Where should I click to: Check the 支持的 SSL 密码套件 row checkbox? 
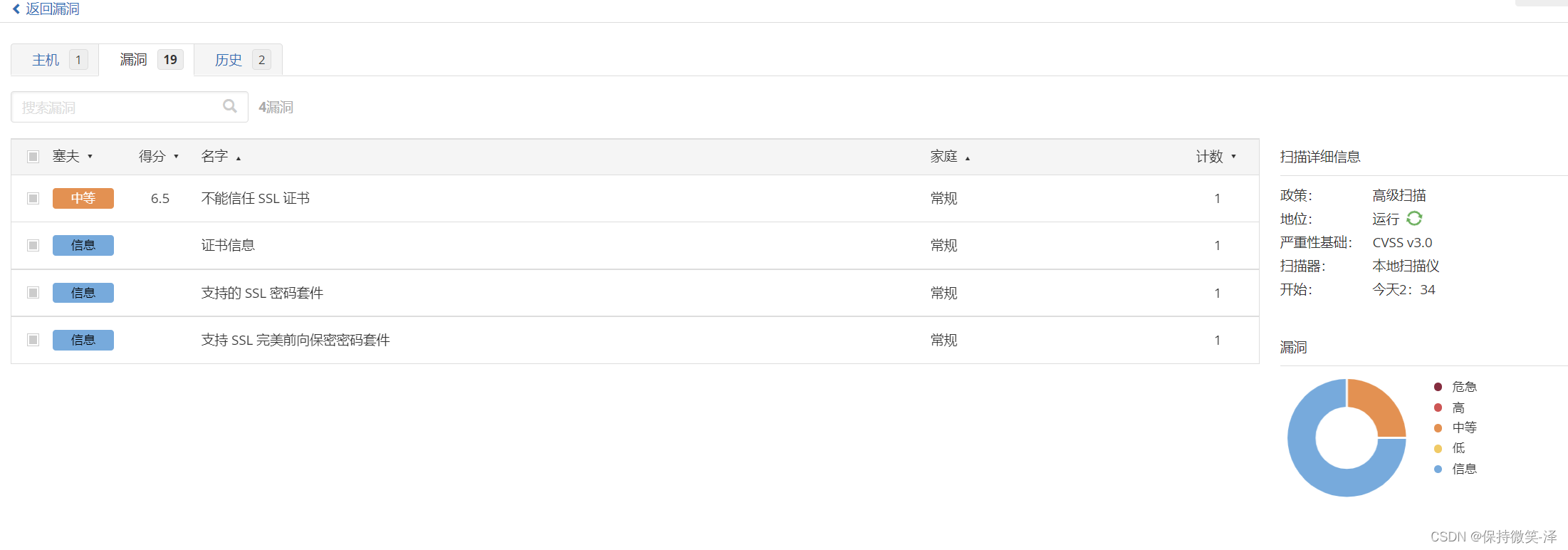point(33,293)
